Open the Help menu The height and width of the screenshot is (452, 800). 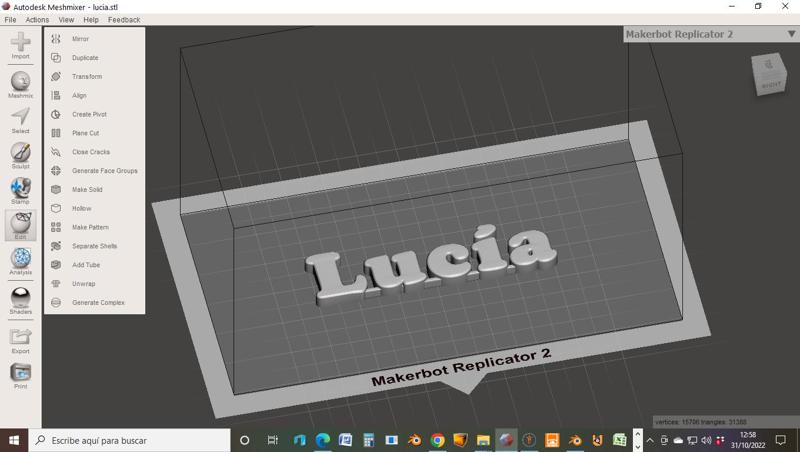point(91,19)
